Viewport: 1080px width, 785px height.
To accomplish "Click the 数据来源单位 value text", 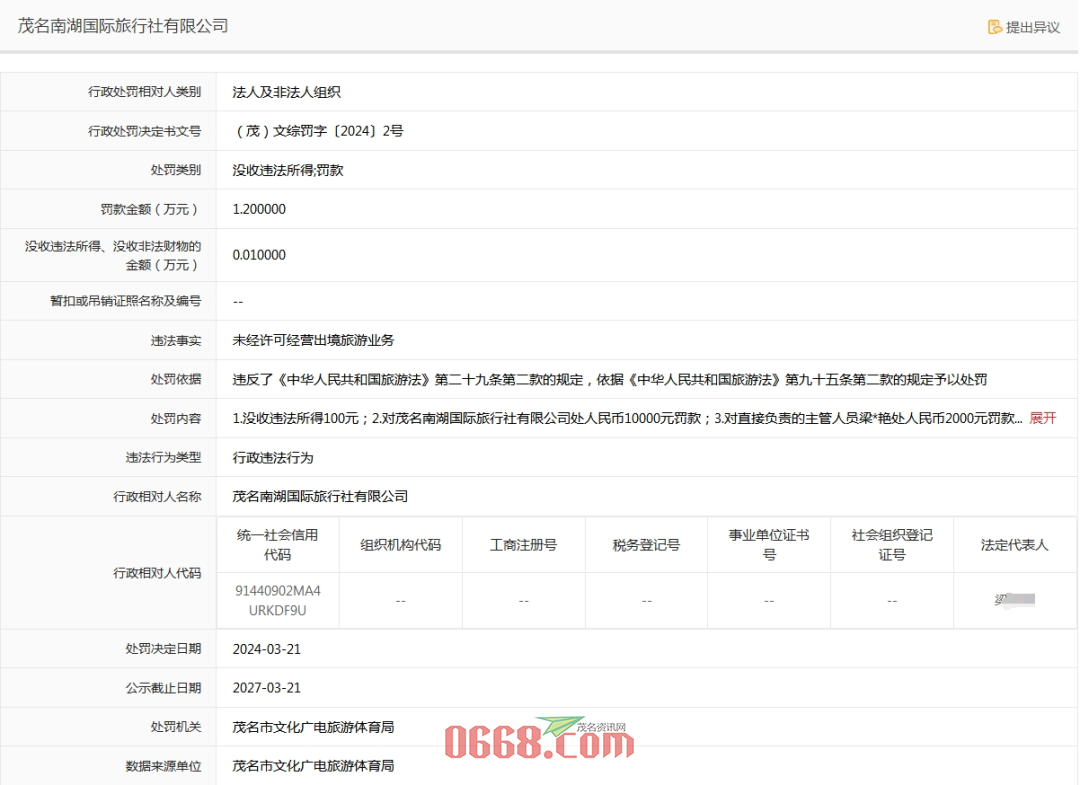I will pos(313,766).
